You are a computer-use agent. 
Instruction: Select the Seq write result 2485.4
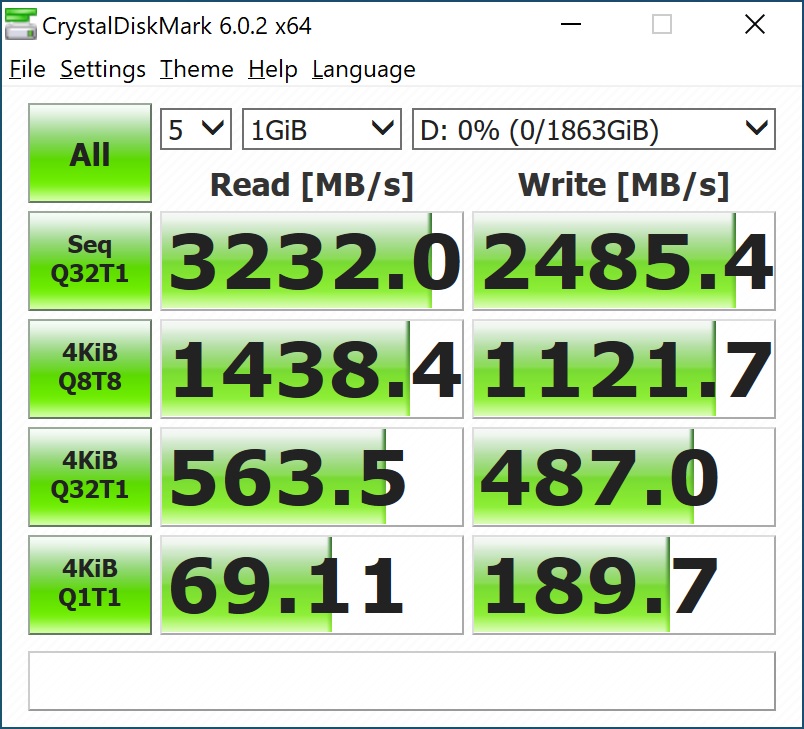point(624,261)
